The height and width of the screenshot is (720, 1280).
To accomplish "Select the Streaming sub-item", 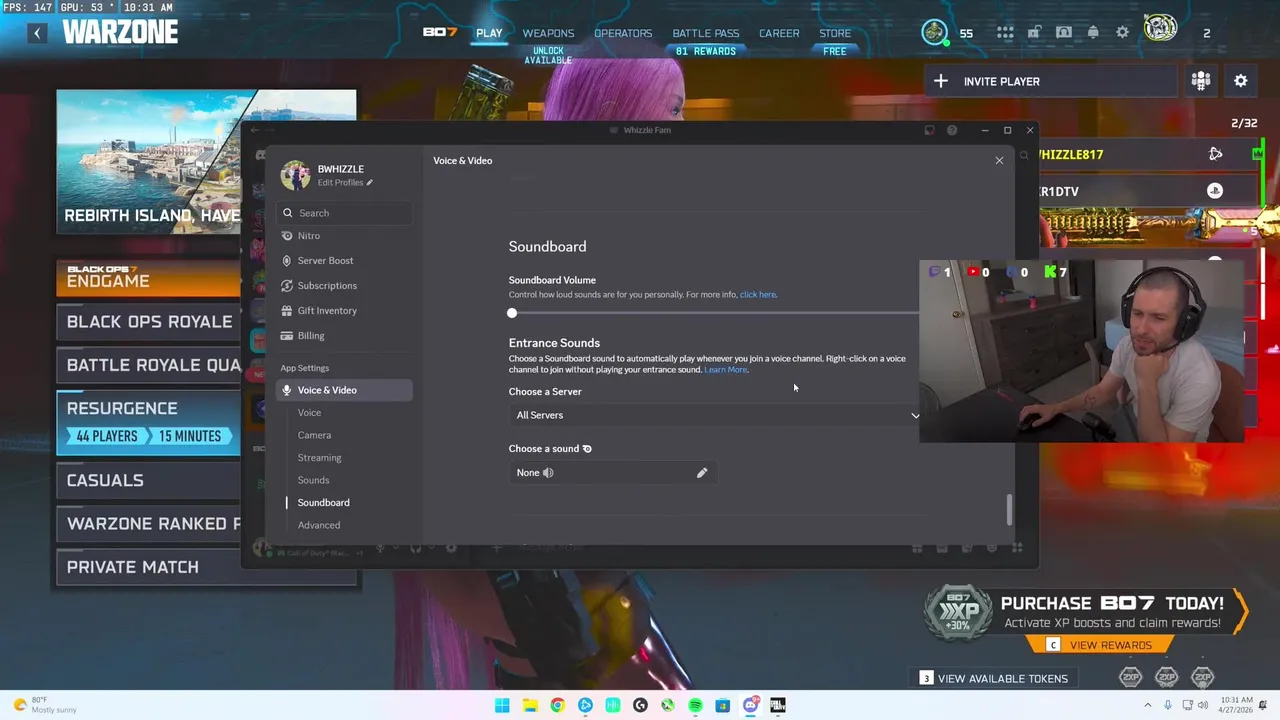I will [319, 458].
